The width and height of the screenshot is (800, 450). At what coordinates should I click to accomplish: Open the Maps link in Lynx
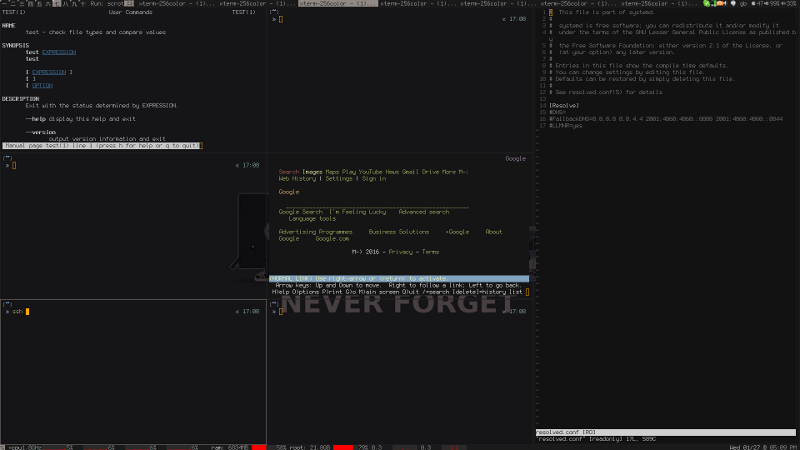tap(332, 172)
